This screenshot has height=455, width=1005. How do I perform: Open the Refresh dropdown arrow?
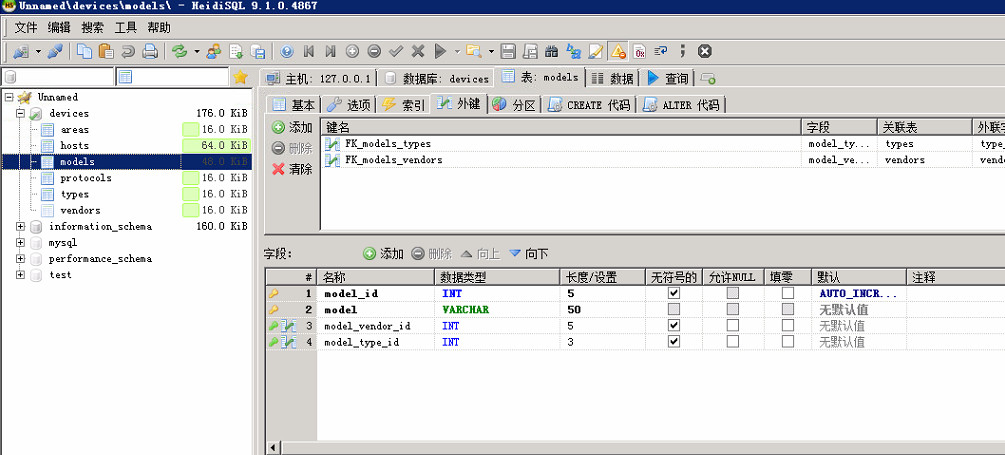(x=197, y=51)
